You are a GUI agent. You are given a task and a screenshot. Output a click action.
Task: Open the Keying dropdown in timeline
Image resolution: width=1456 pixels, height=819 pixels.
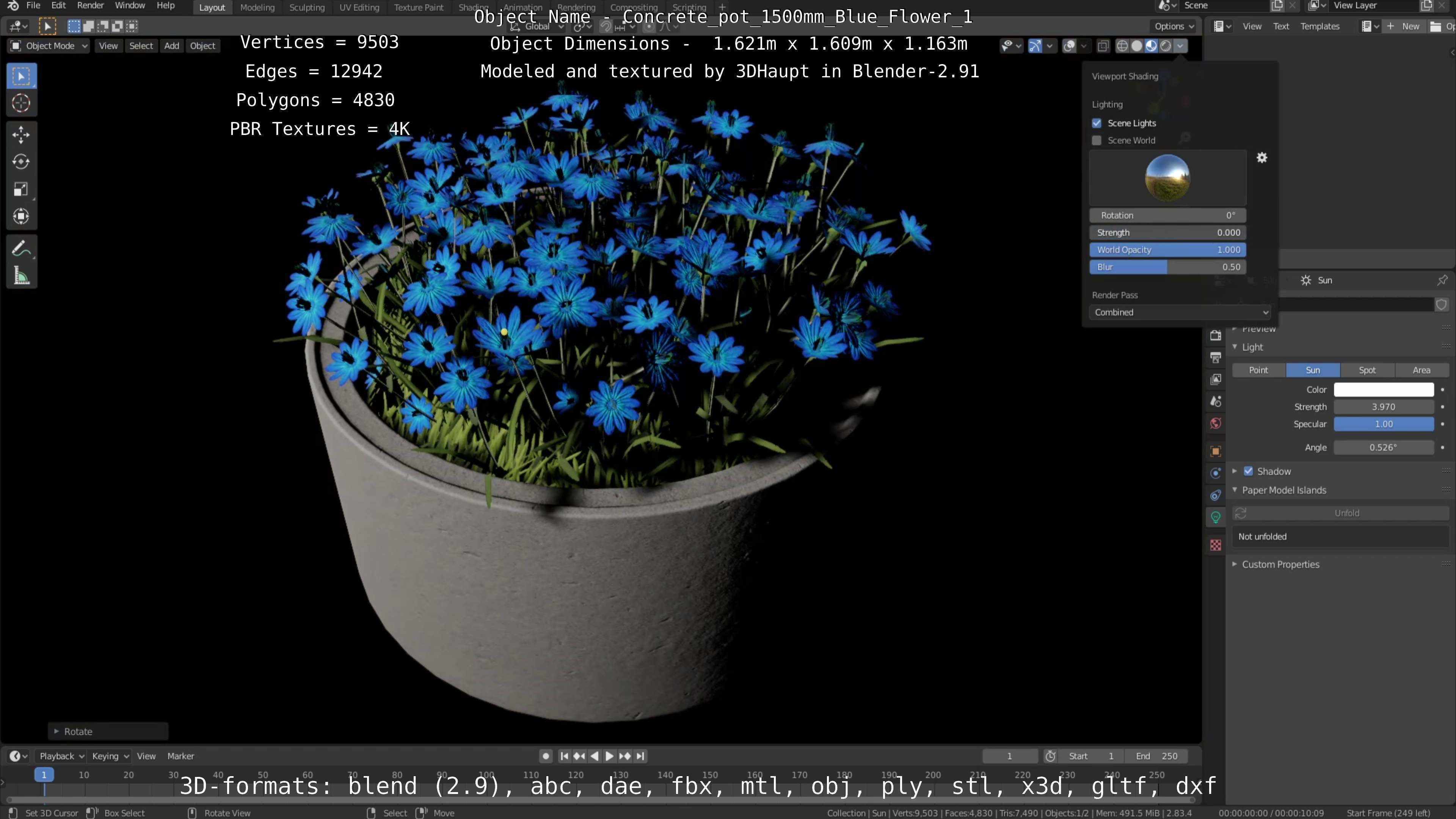click(110, 756)
